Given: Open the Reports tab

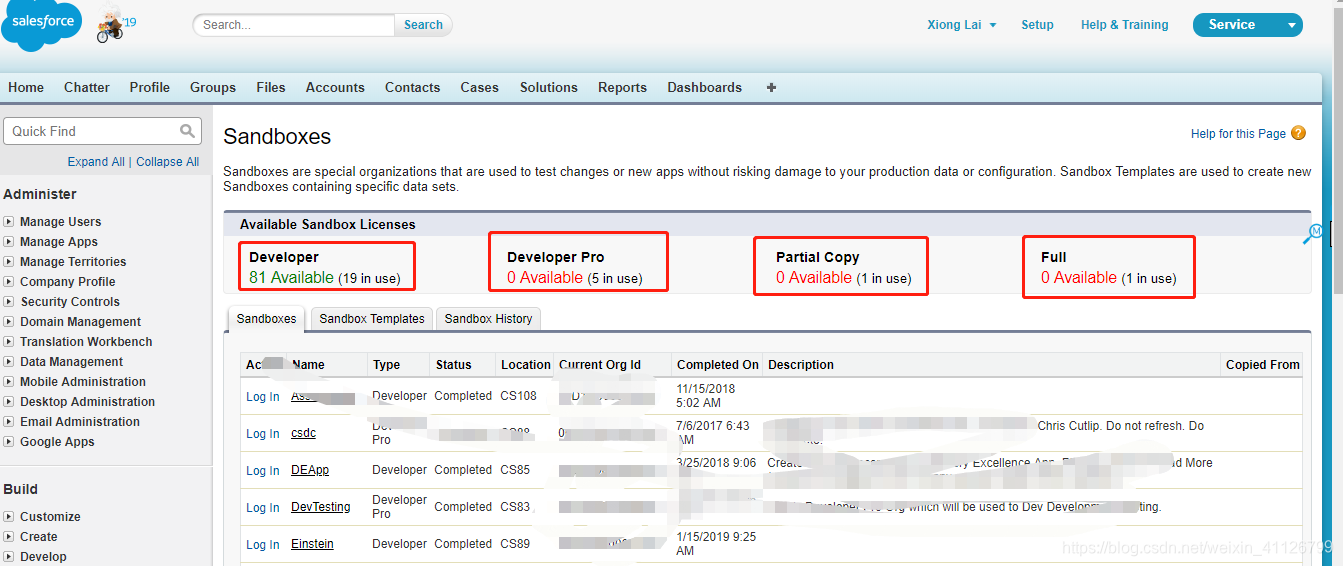Looking at the screenshot, I should tap(623, 87).
